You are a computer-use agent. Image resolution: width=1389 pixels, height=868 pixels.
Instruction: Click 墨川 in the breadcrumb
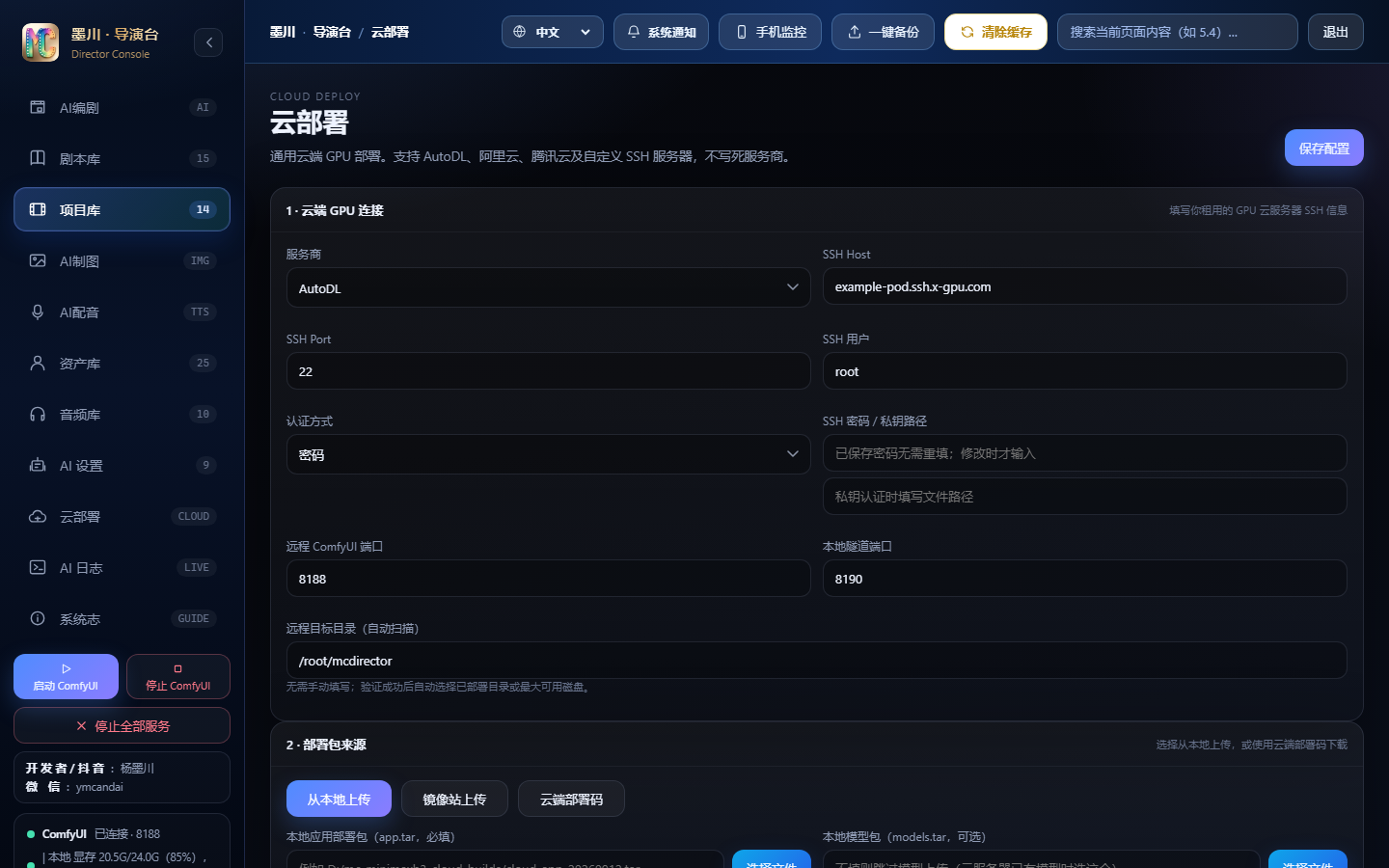click(283, 32)
